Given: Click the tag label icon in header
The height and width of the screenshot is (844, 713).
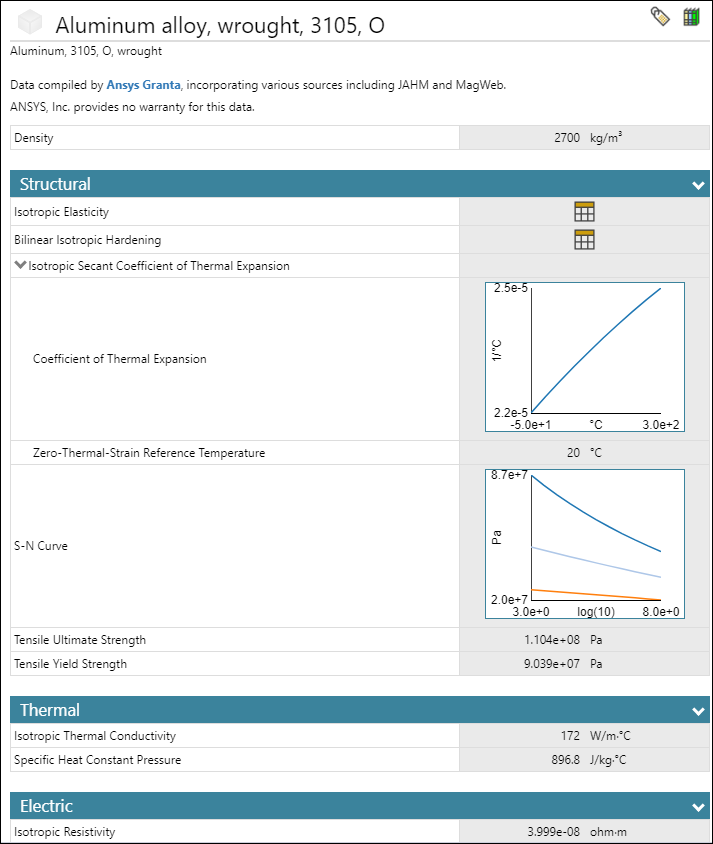Looking at the screenshot, I should pyautogui.click(x=660, y=17).
